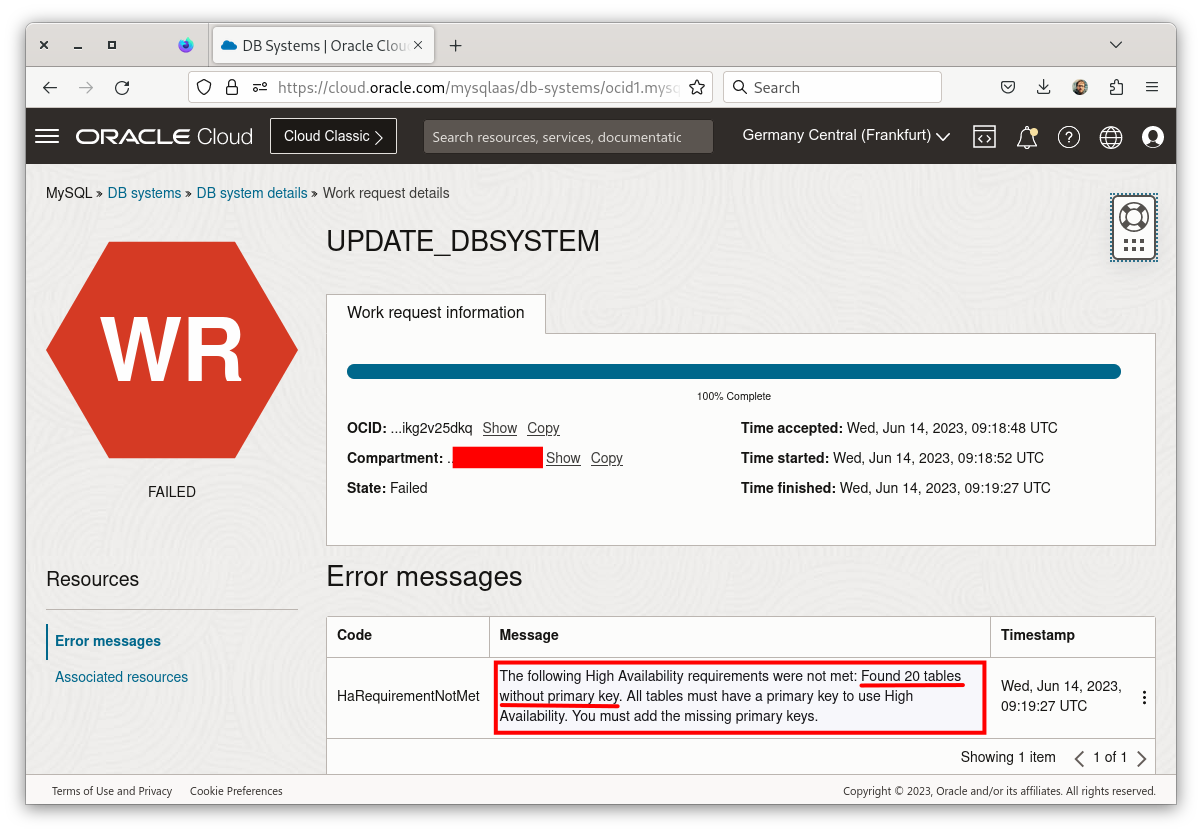The height and width of the screenshot is (833, 1202).
Task: Show the full OCID value
Action: pos(500,428)
